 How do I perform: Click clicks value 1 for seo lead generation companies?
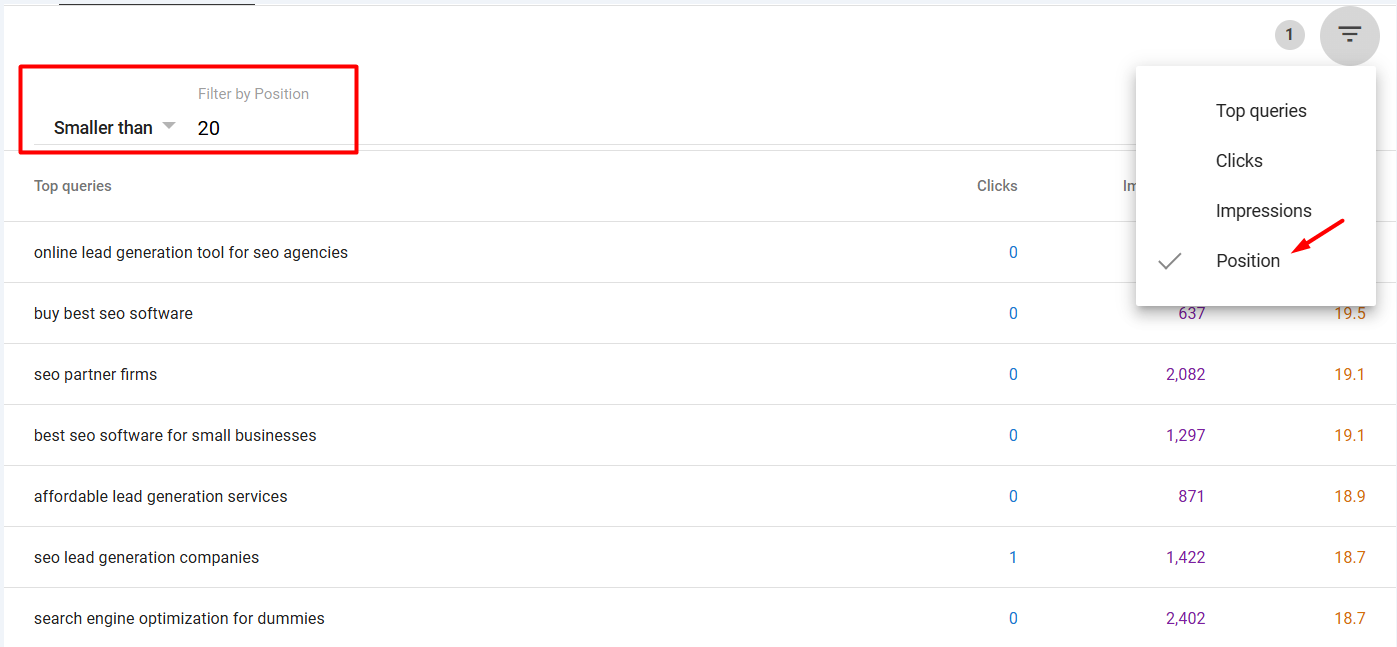coord(1013,557)
